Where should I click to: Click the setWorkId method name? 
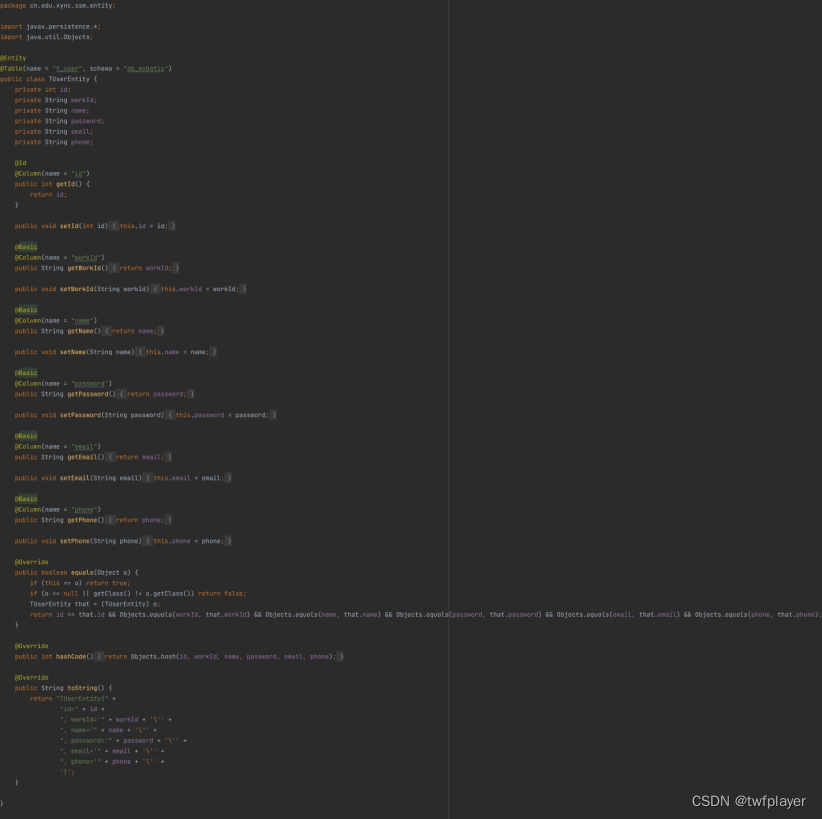[x=77, y=289]
